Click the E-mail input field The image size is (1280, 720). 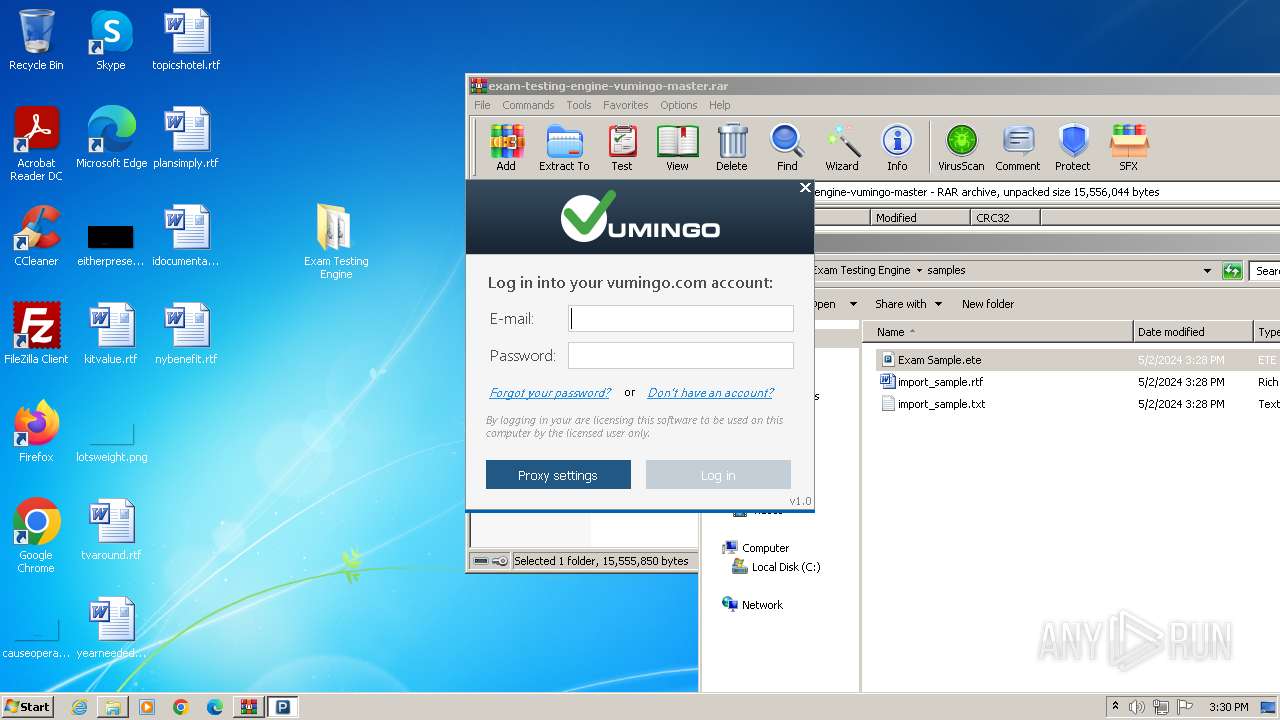(x=681, y=318)
